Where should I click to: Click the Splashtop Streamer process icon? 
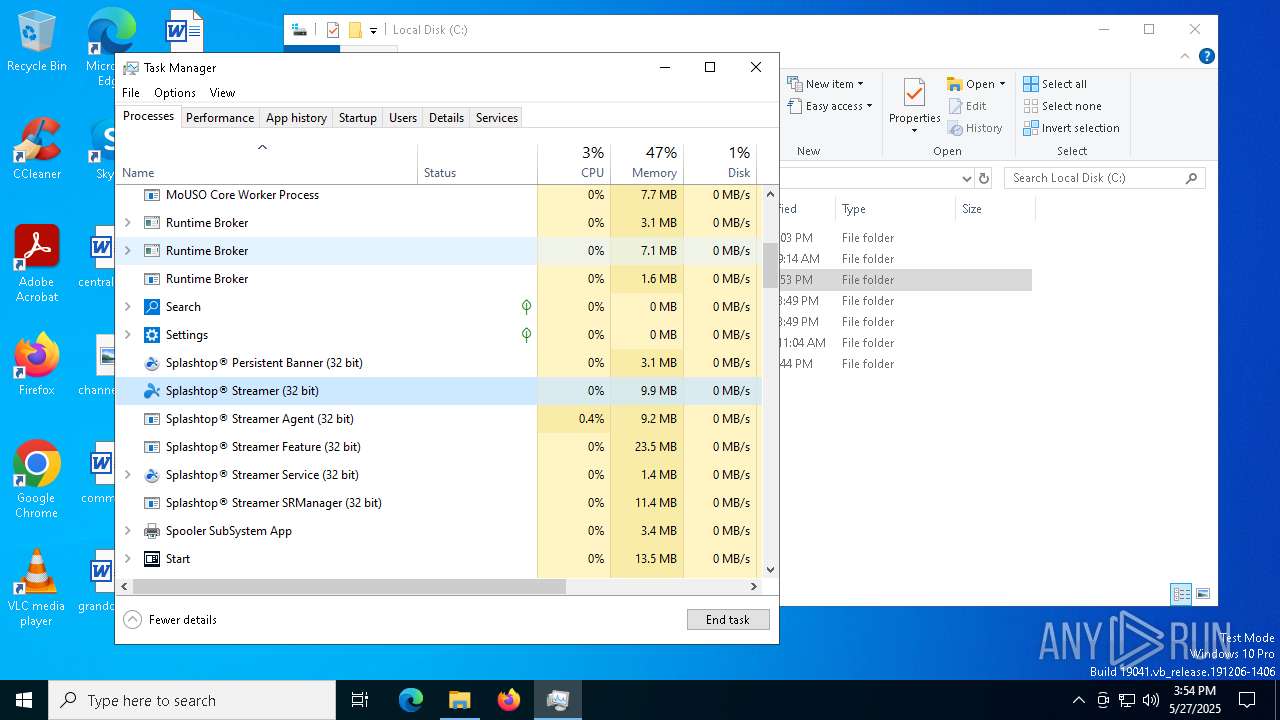152,391
